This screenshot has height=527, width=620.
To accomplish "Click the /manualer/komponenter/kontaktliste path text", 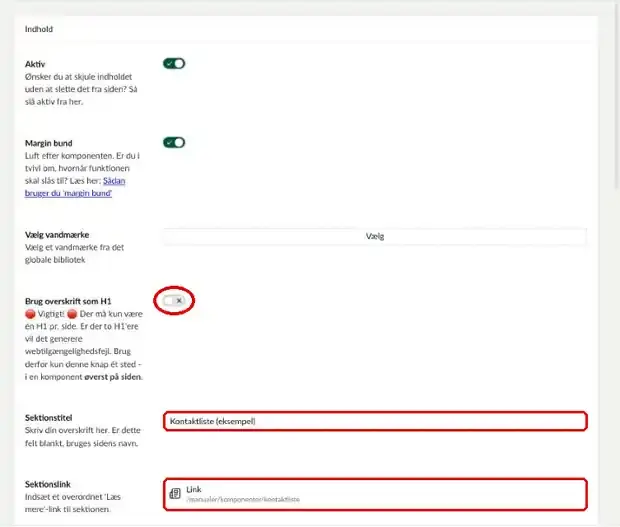I will (243, 500).
